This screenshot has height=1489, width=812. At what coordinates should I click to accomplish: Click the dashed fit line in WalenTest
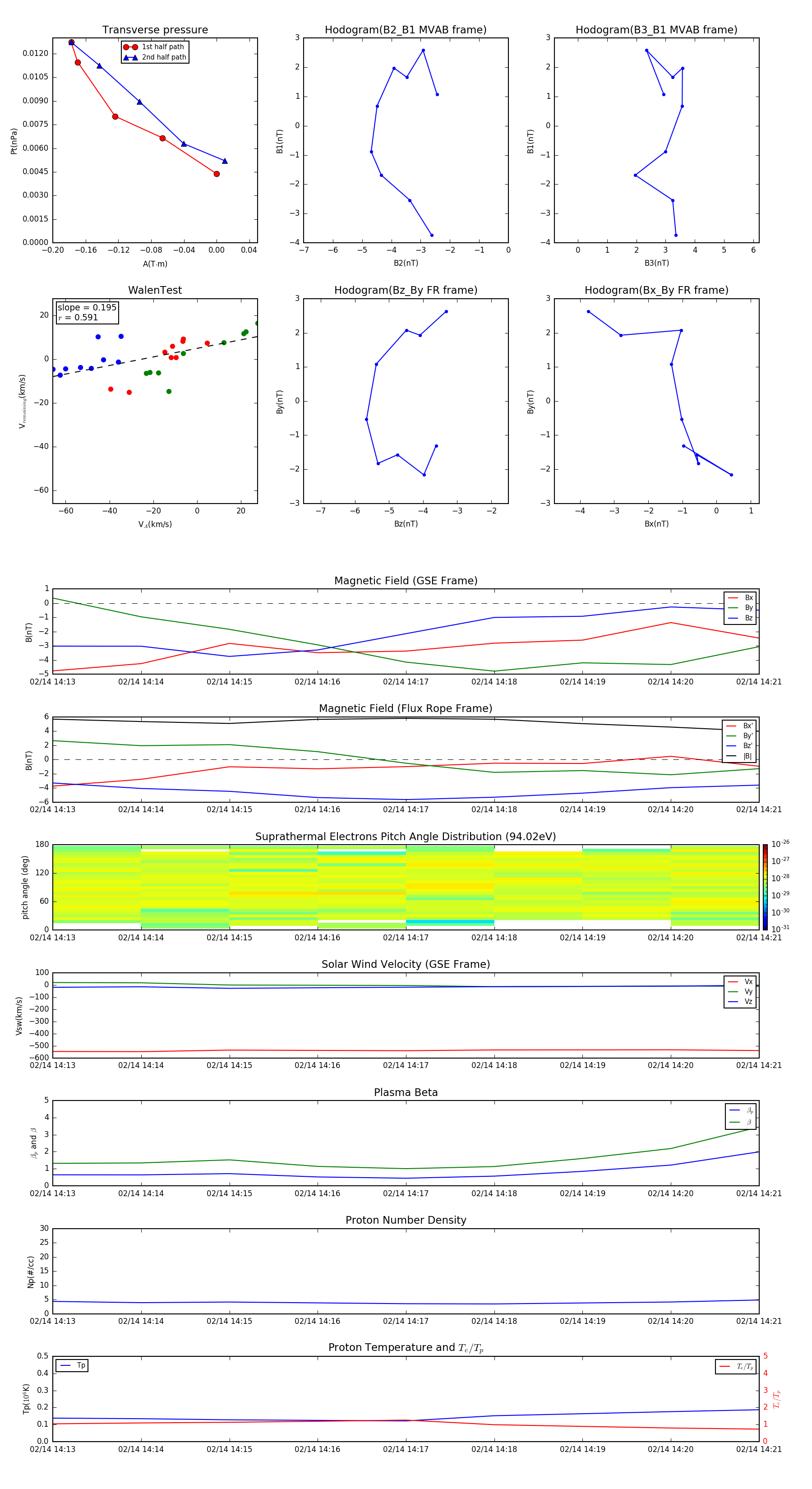pyautogui.click(x=155, y=356)
